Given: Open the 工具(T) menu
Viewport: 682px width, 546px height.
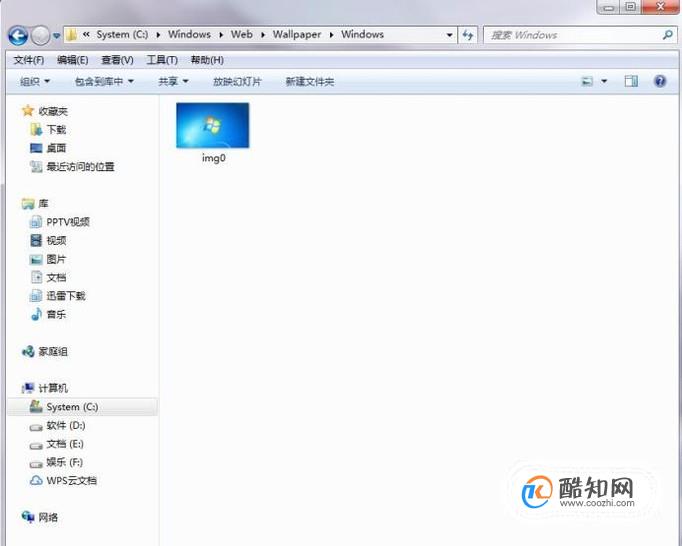Looking at the screenshot, I should (162, 60).
